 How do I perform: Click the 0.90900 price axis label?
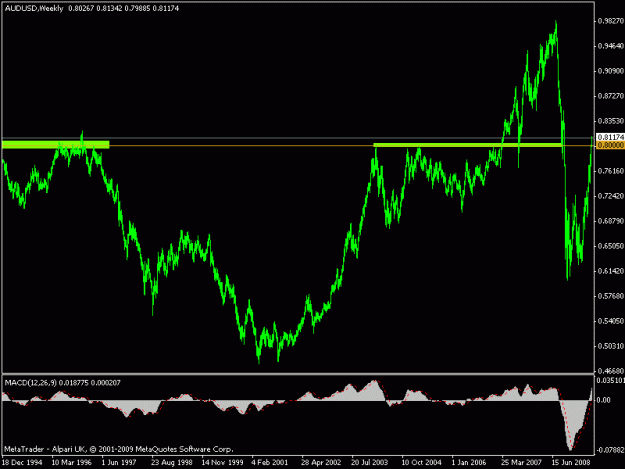(x=611, y=71)
